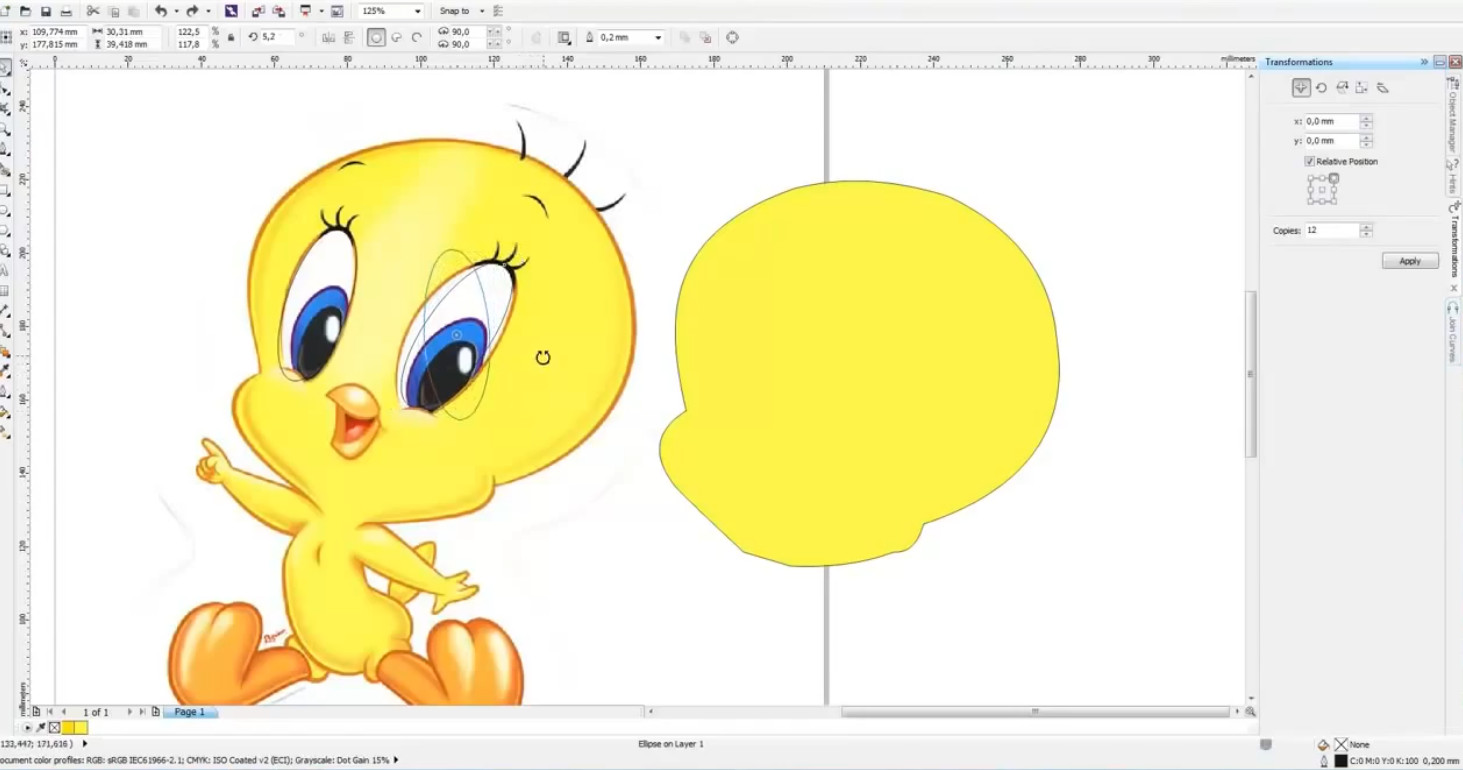Click the Copies value field
This screenshot has width=1463, height=770.
coord(1331,230)
